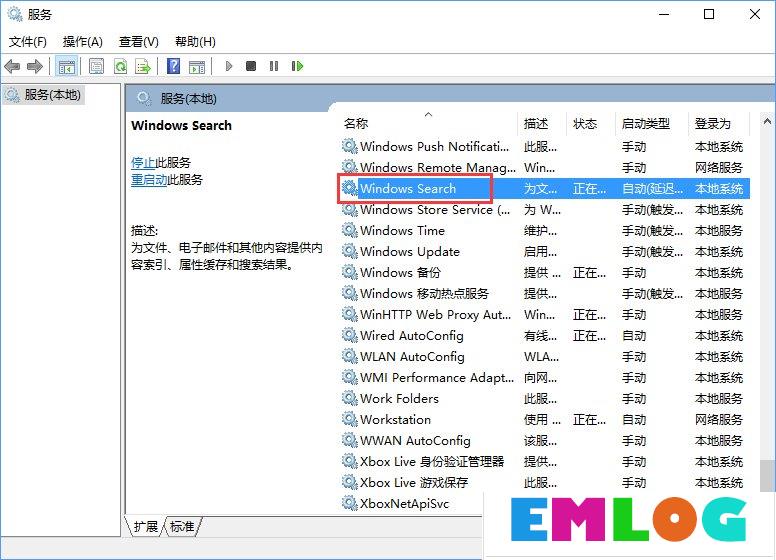Click the 停止 service link

143,162
